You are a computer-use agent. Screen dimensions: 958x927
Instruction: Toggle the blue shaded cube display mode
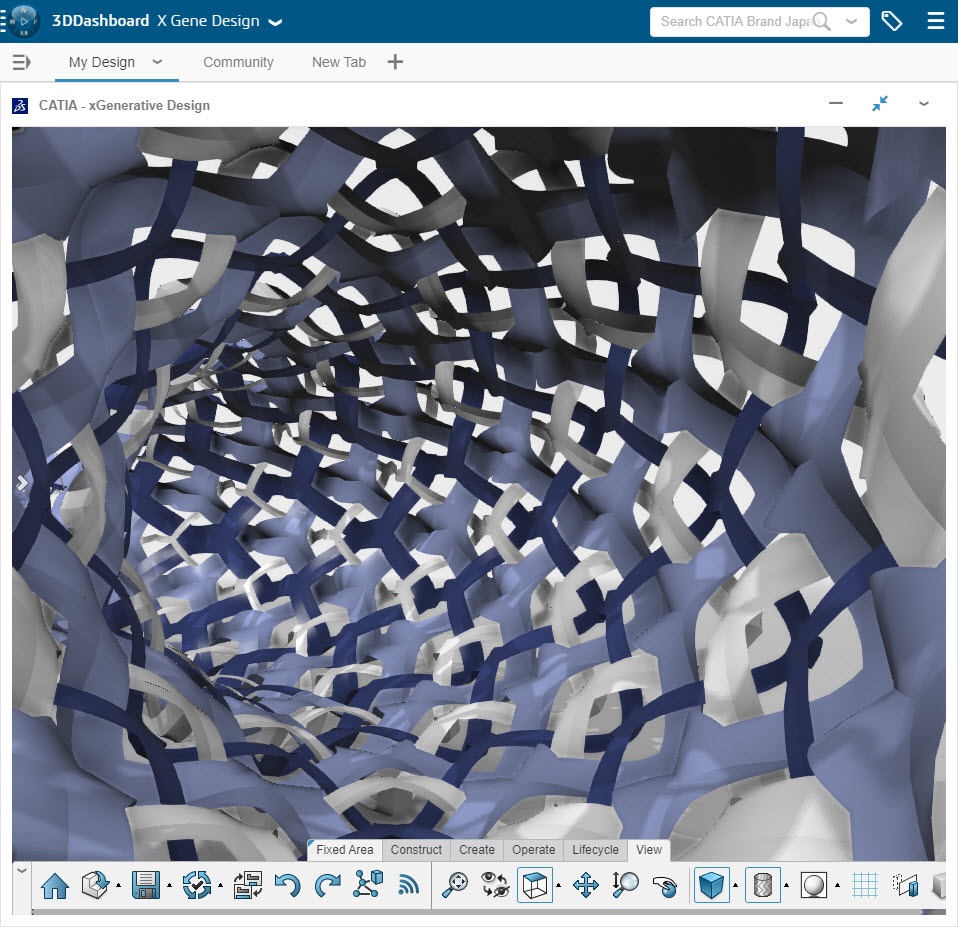pos(712,885)
